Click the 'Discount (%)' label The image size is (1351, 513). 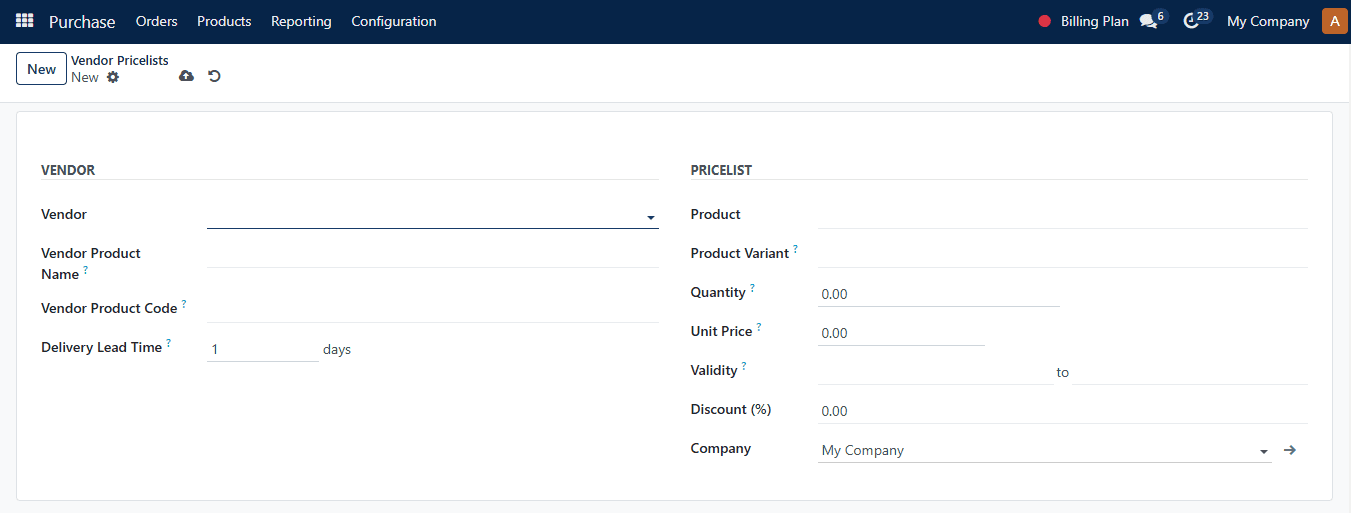click(731, 409)
